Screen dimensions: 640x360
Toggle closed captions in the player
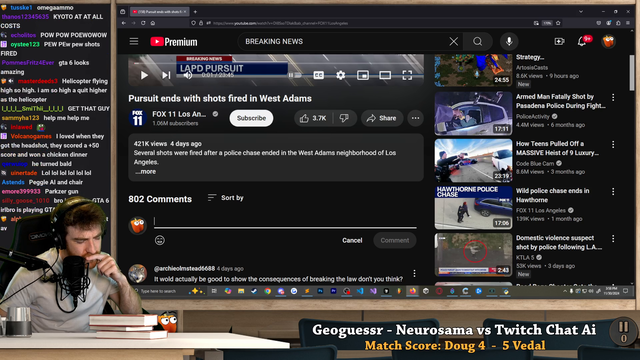pyautogui.click(x=318, y=75)
